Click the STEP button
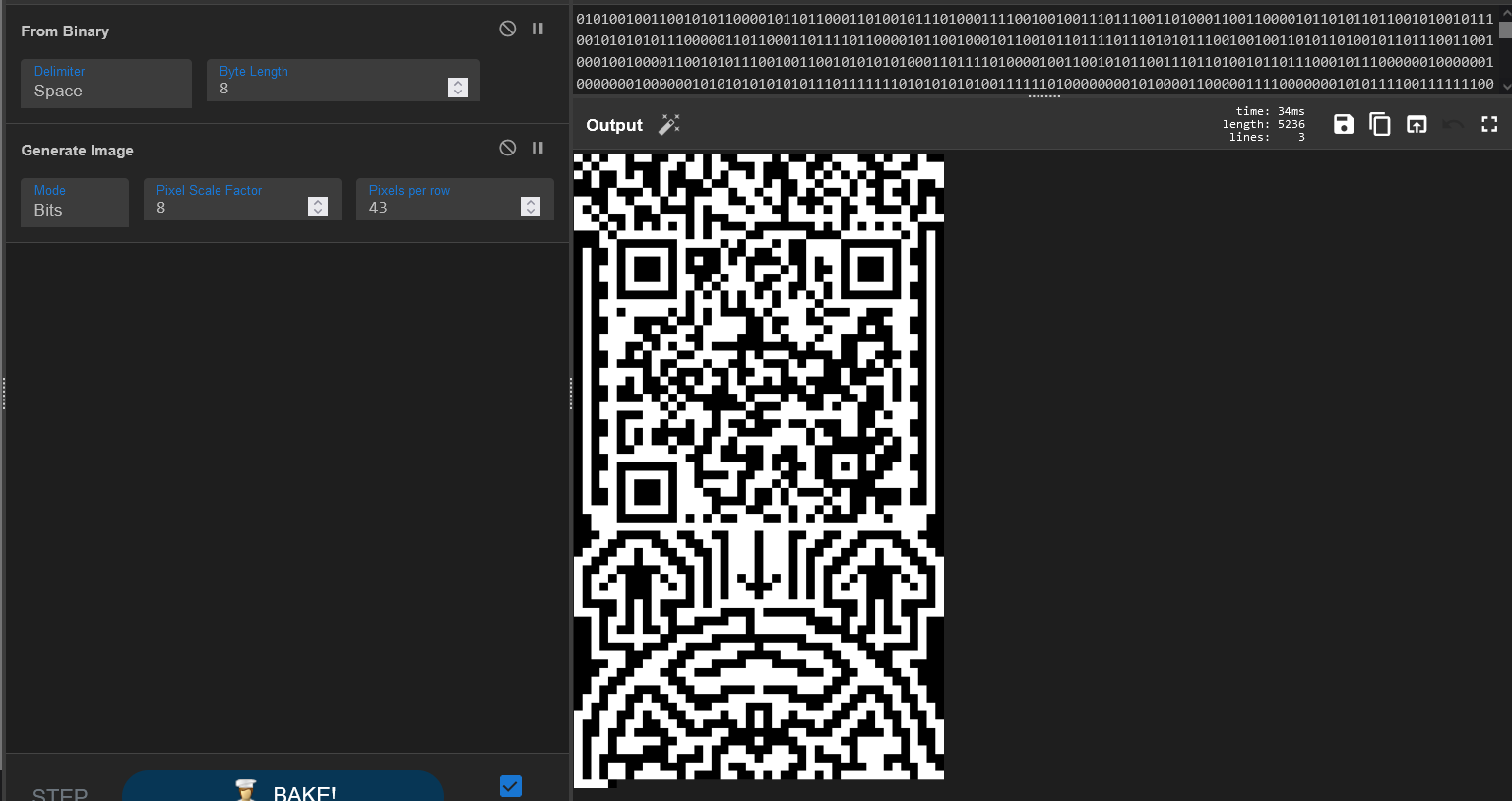This screenshot has width=1512, height=801. pyautogui.click(x=60, y=793)
